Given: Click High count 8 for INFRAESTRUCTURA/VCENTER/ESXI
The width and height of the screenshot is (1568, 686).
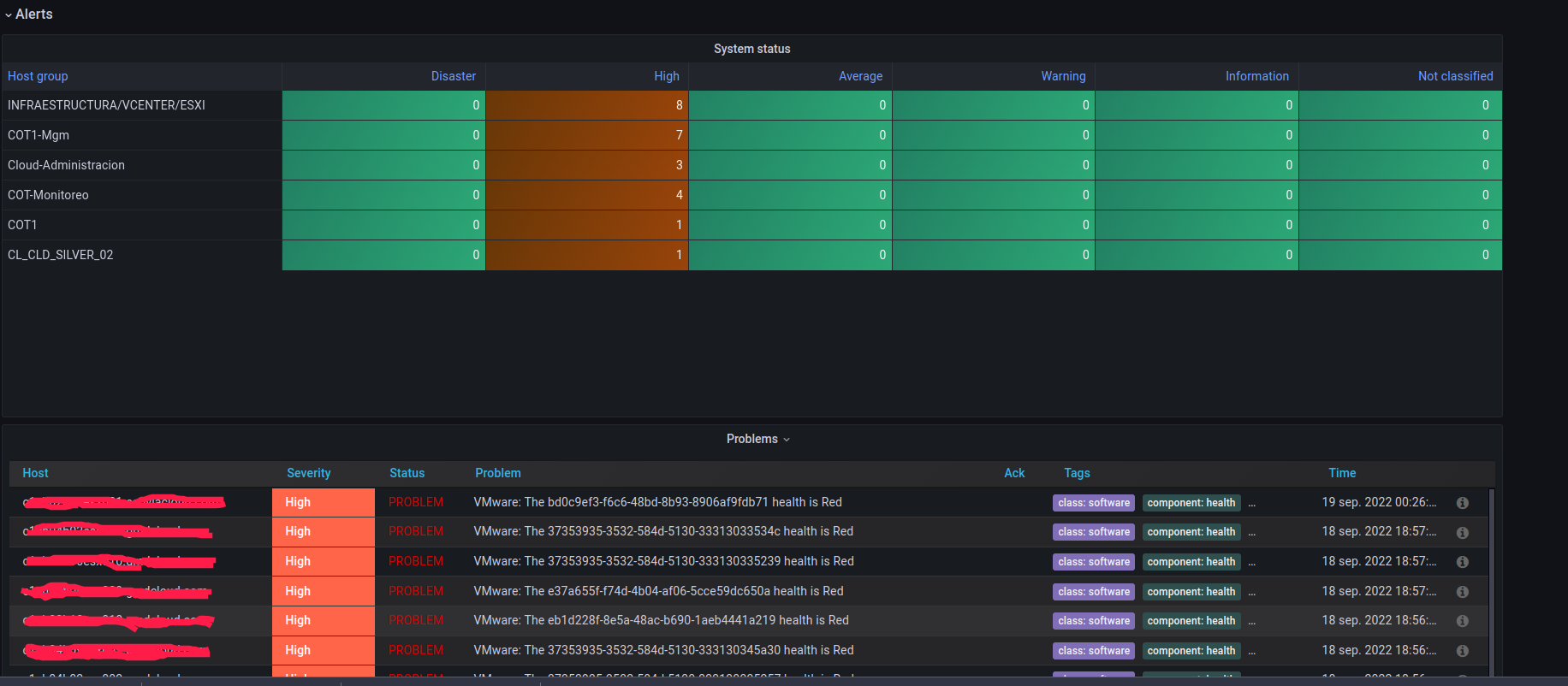Looking at the screenshot, I should click(587, 105).
